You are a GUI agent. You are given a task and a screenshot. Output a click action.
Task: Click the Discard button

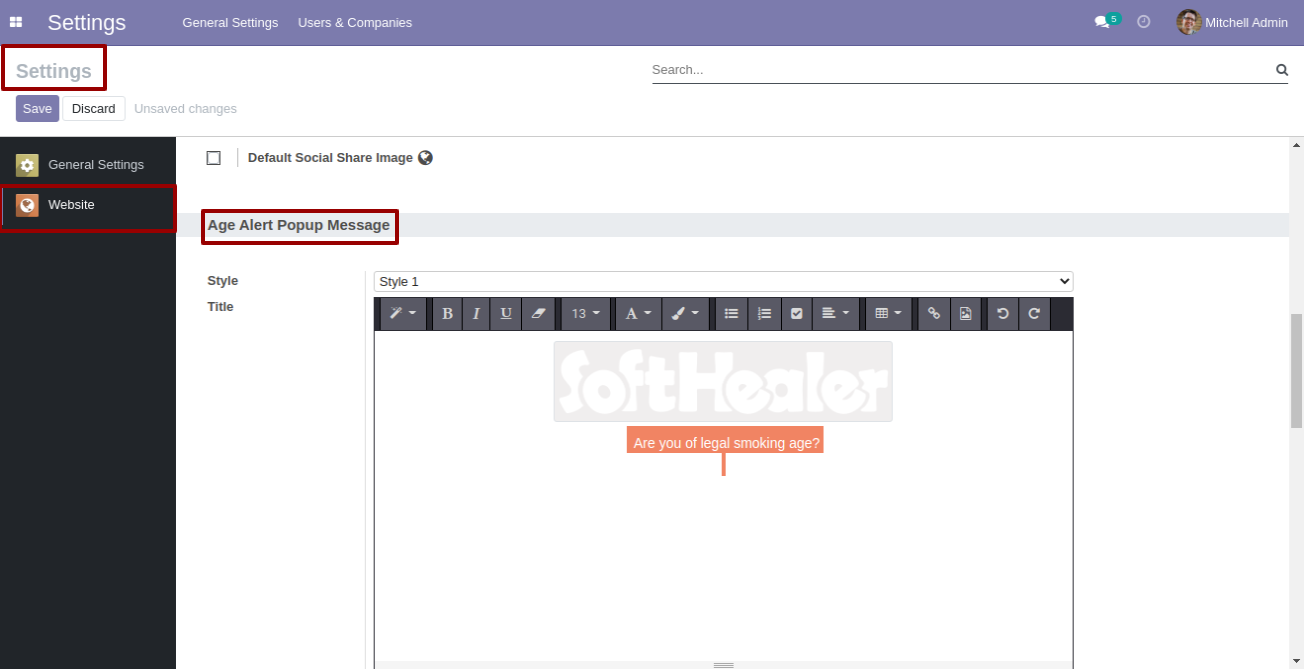[94, 108]
